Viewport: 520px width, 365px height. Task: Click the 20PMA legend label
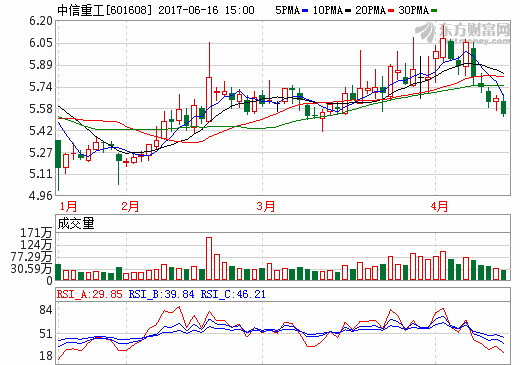tap(370, 10)
